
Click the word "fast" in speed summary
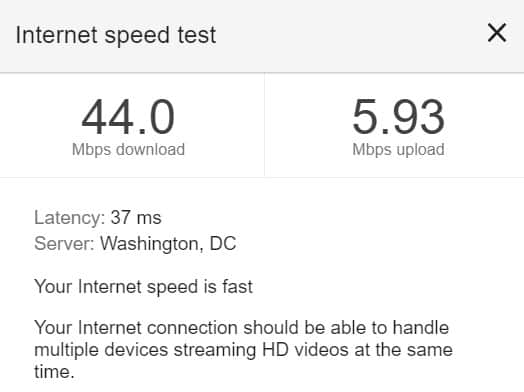pyautogui.click(x=238, y=287)
